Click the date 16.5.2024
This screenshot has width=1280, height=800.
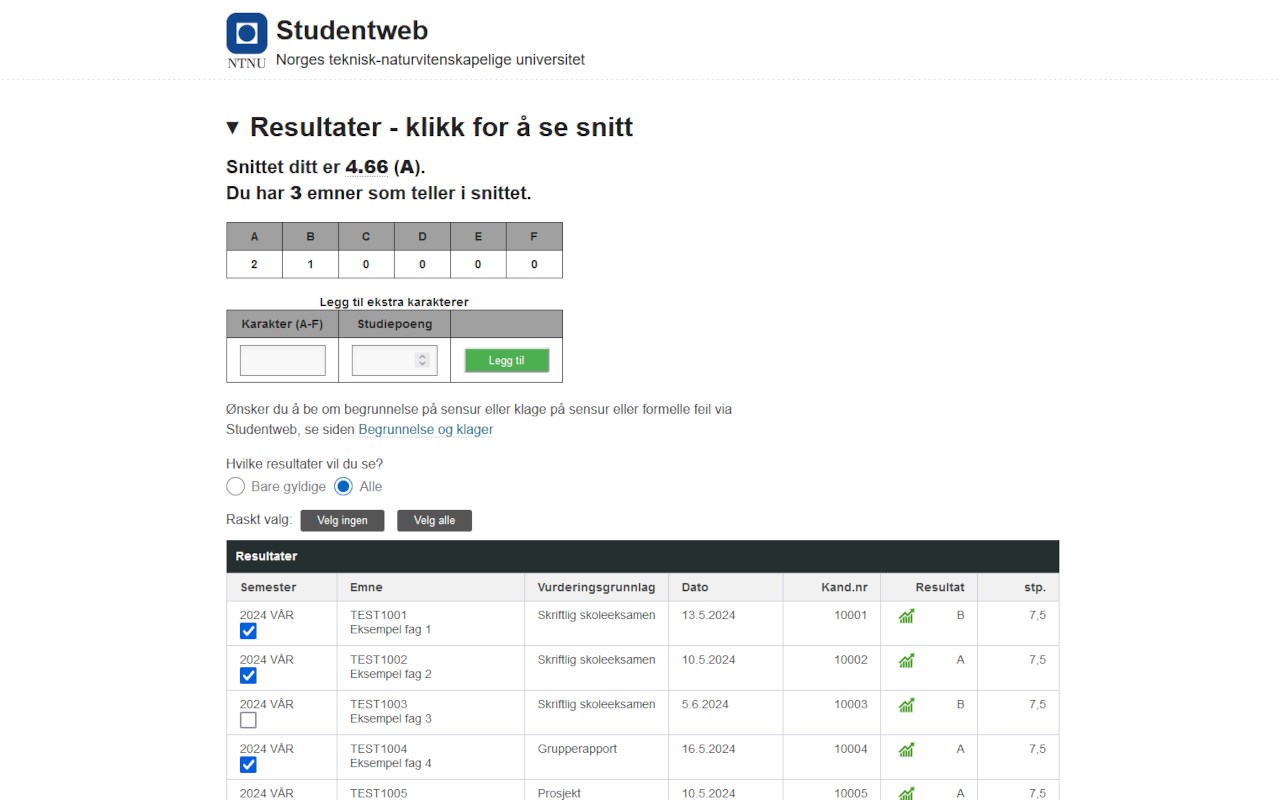coord(708,749)
